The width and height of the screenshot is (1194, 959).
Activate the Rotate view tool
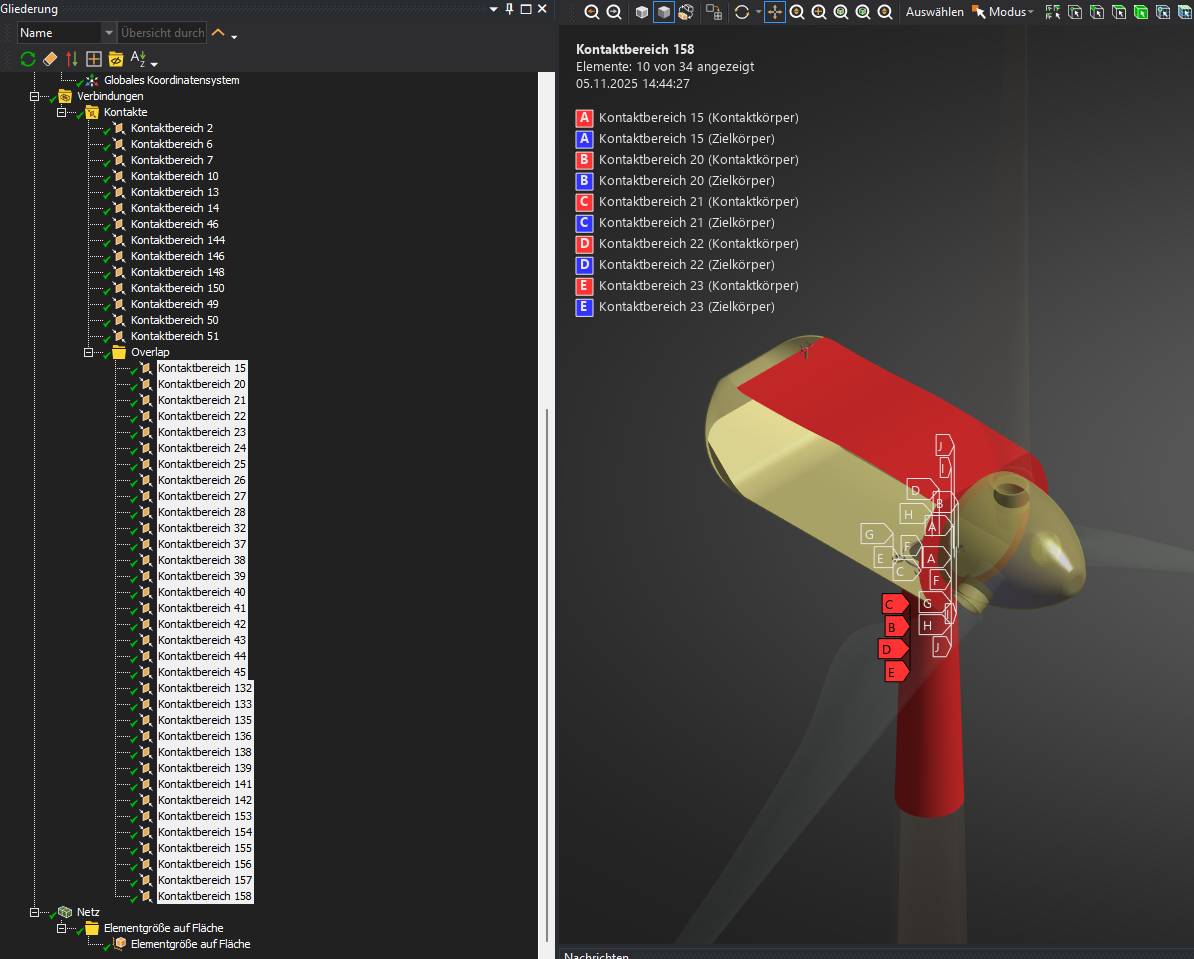click(741, 12)
